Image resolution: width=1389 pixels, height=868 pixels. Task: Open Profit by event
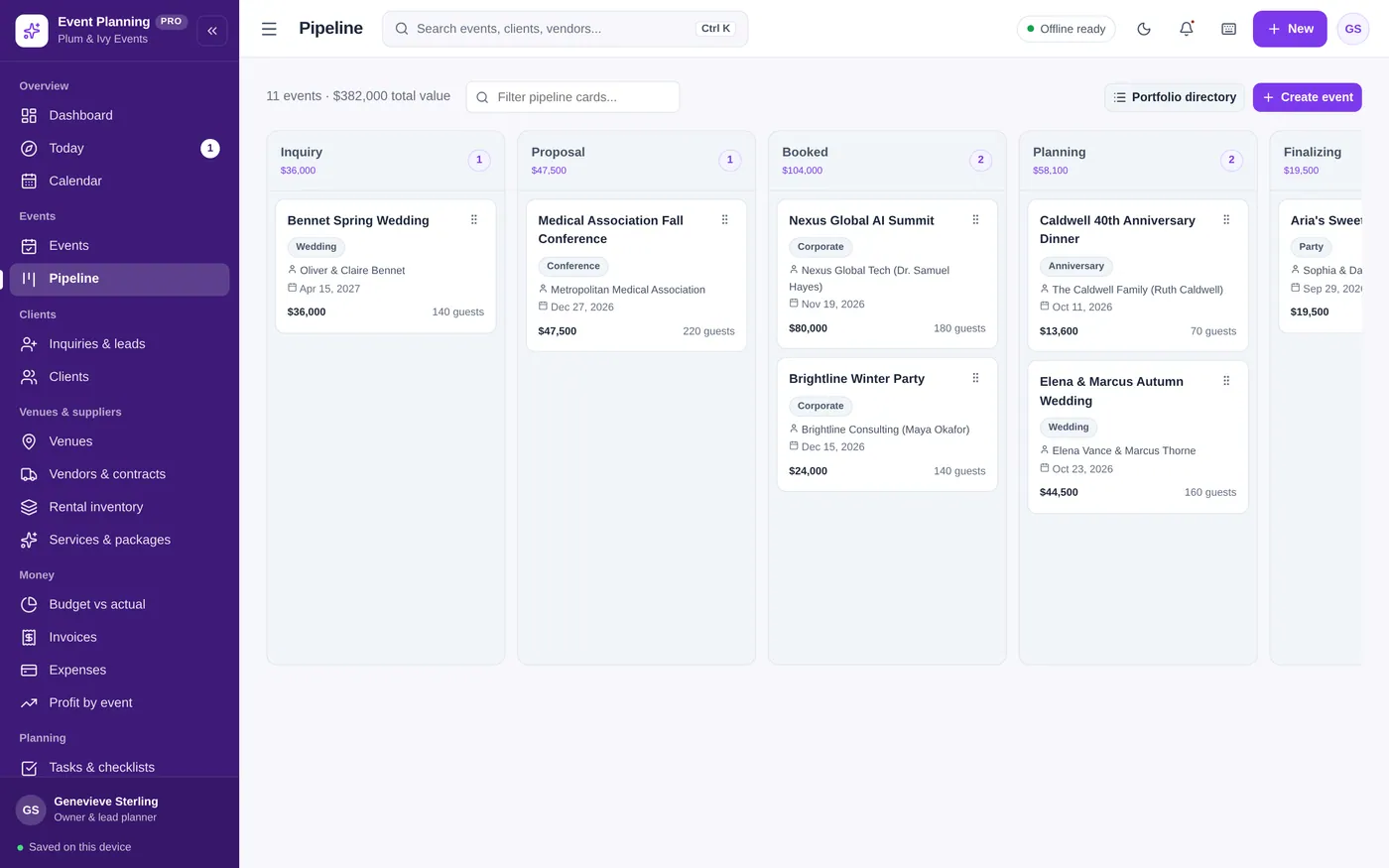[119, 702]
